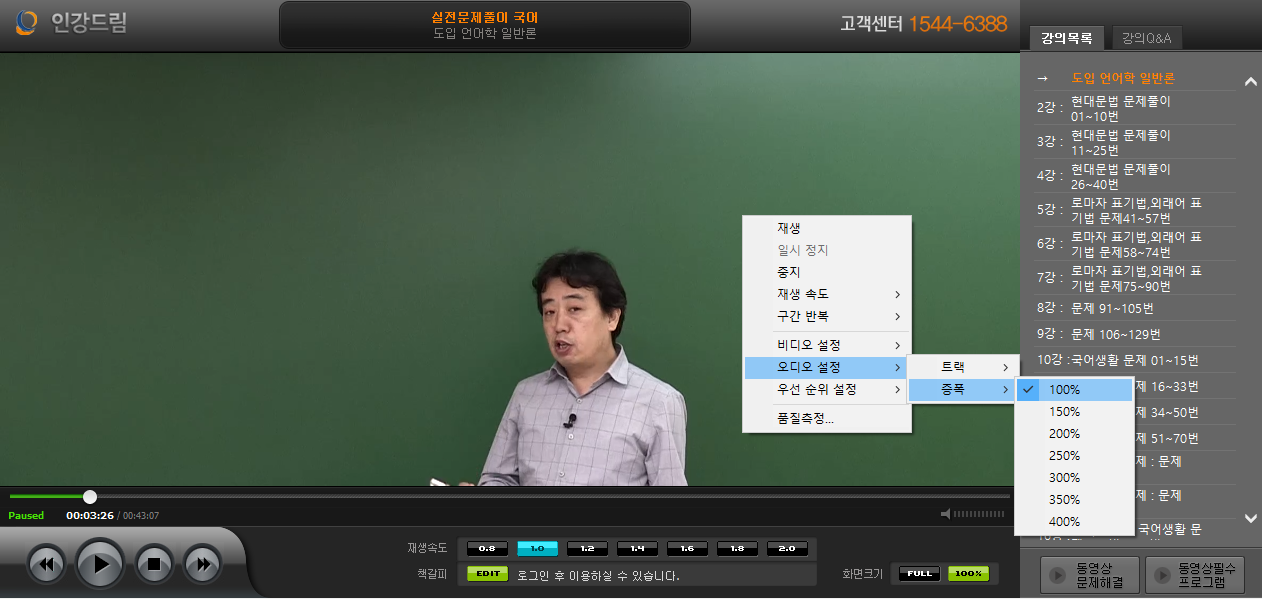This screenshot has height=599, width=1262.
Task: Click the green EDIT bookmark button
Action: point(487,574)
